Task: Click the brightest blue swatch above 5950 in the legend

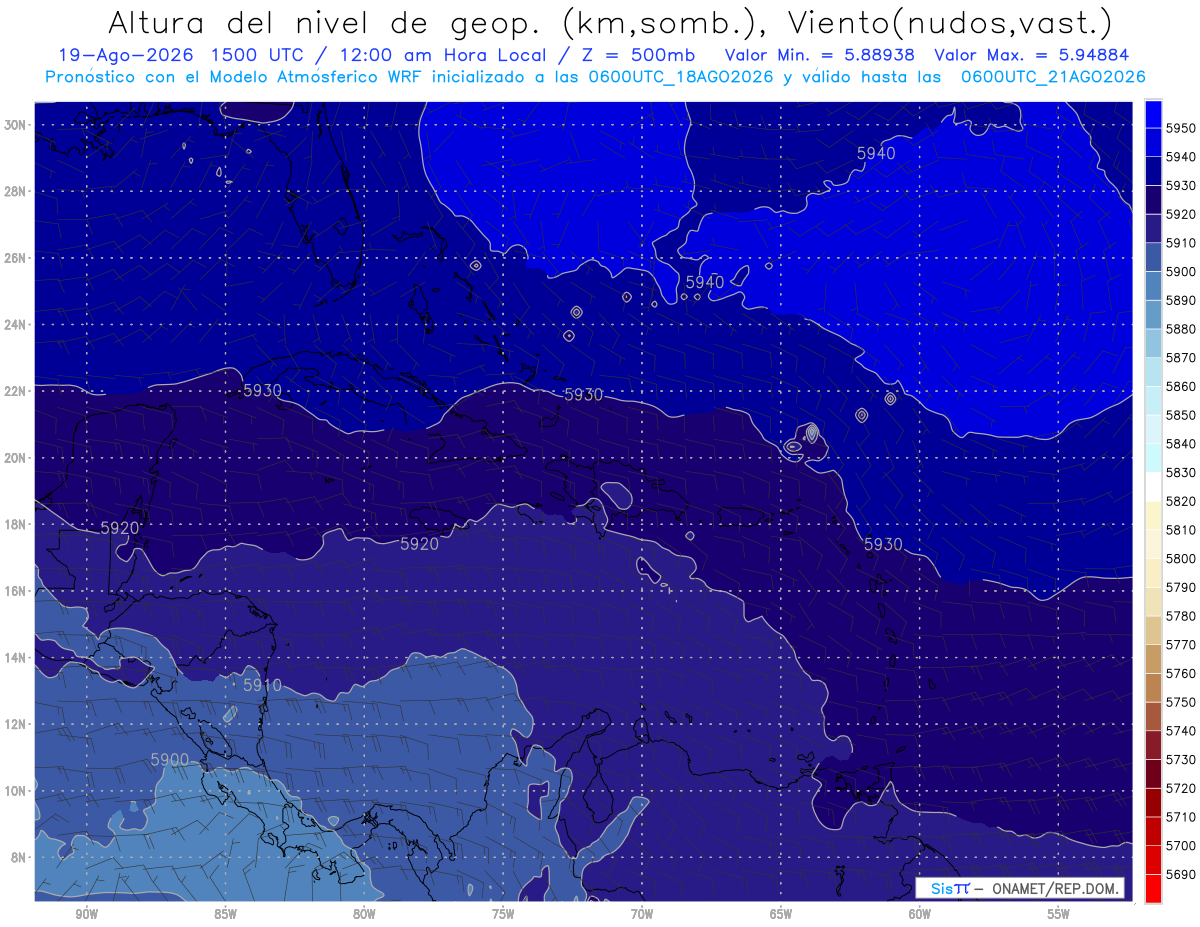Action: tap(1153, 114)
